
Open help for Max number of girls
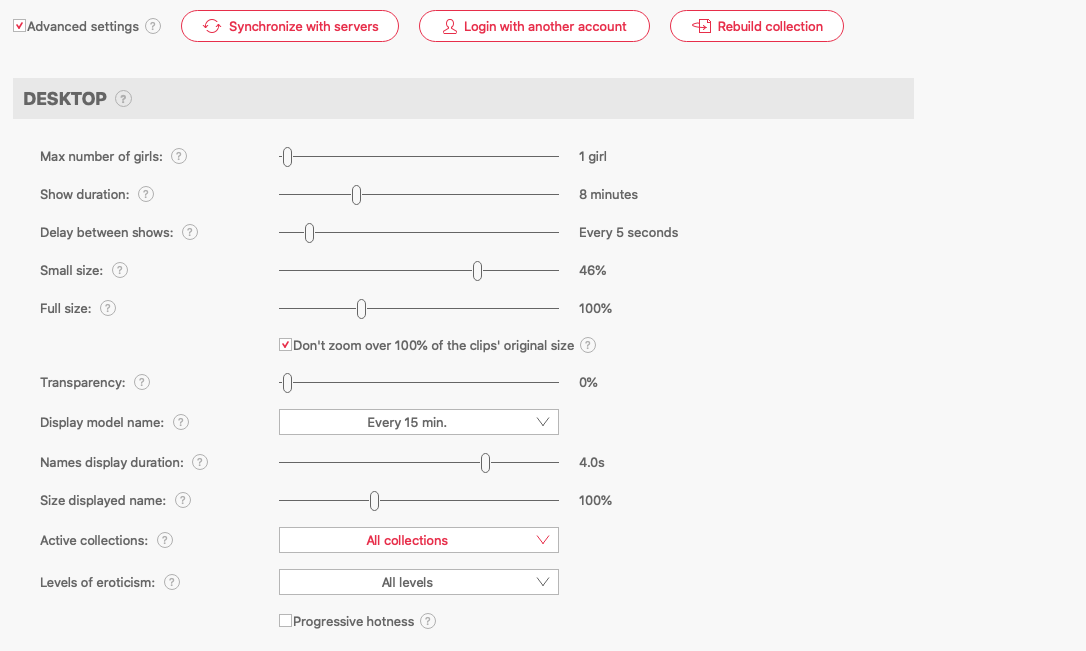point(179,157)
